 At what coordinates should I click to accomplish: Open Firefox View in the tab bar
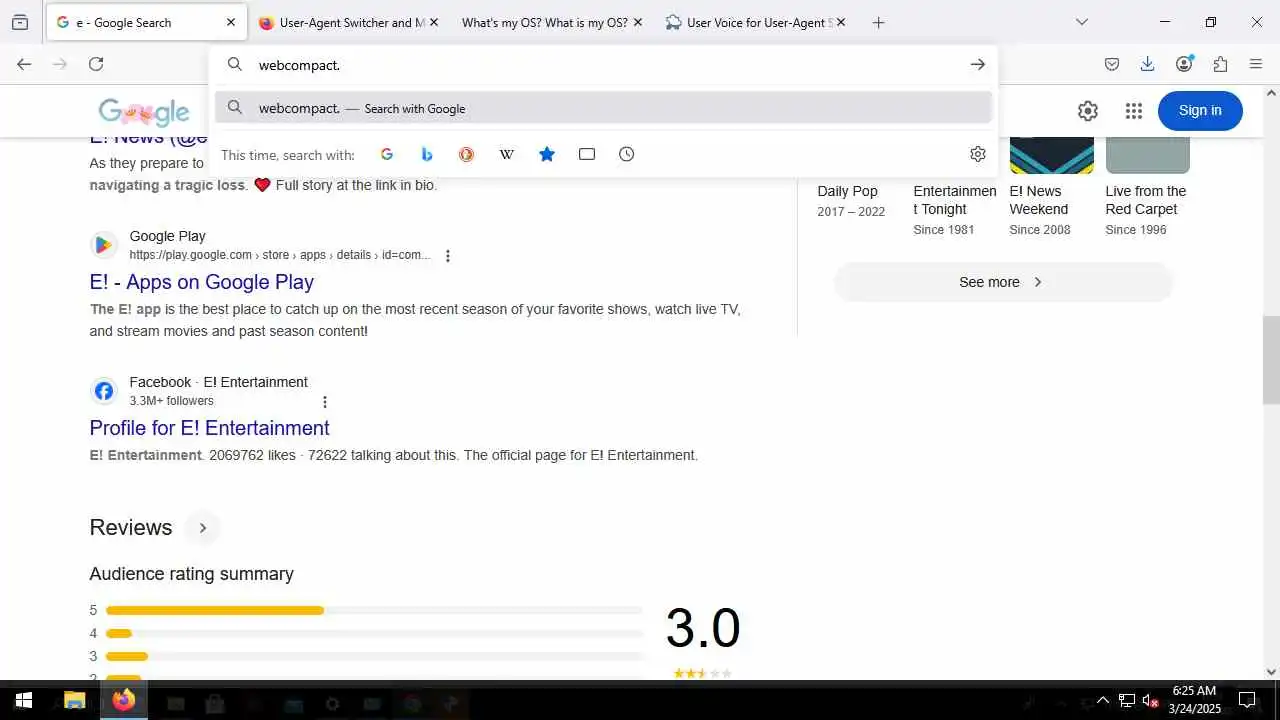20,22
